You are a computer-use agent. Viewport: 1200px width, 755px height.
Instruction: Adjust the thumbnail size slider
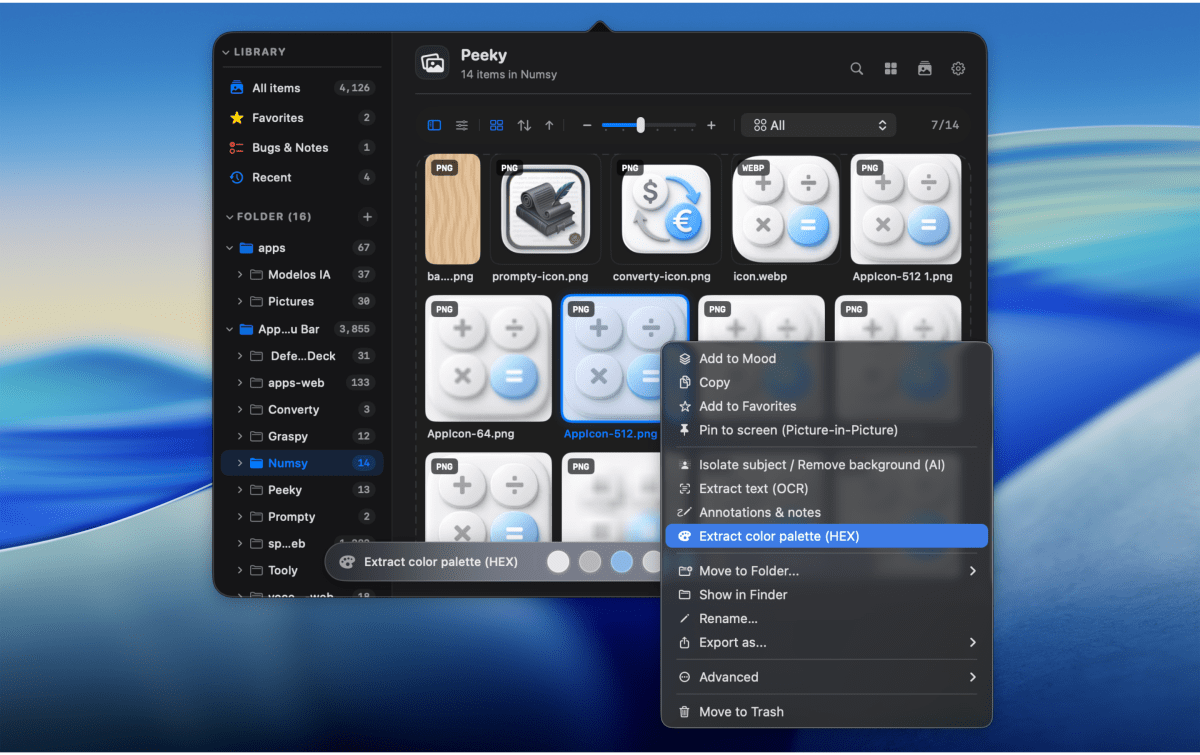[649, 125]
